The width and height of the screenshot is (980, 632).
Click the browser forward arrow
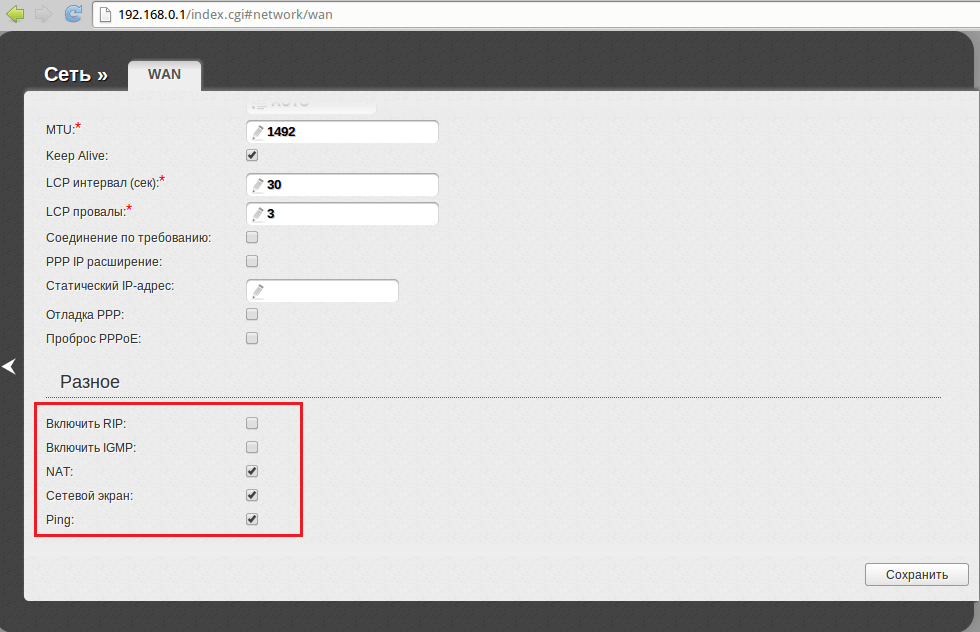coord(44,14)
